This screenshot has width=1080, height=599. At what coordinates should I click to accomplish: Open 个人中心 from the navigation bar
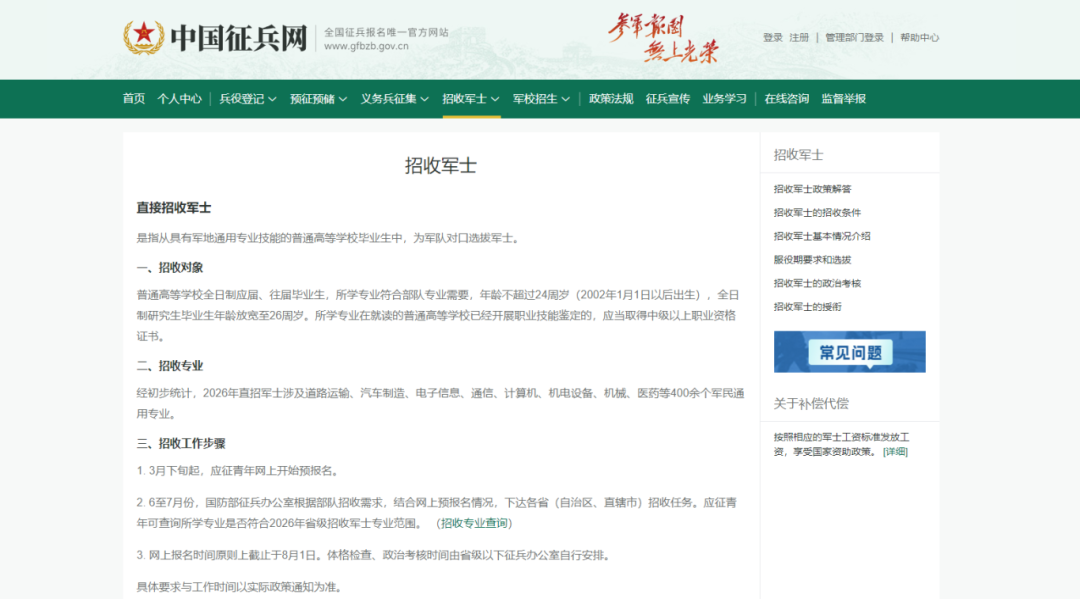(x=179, y=99)
